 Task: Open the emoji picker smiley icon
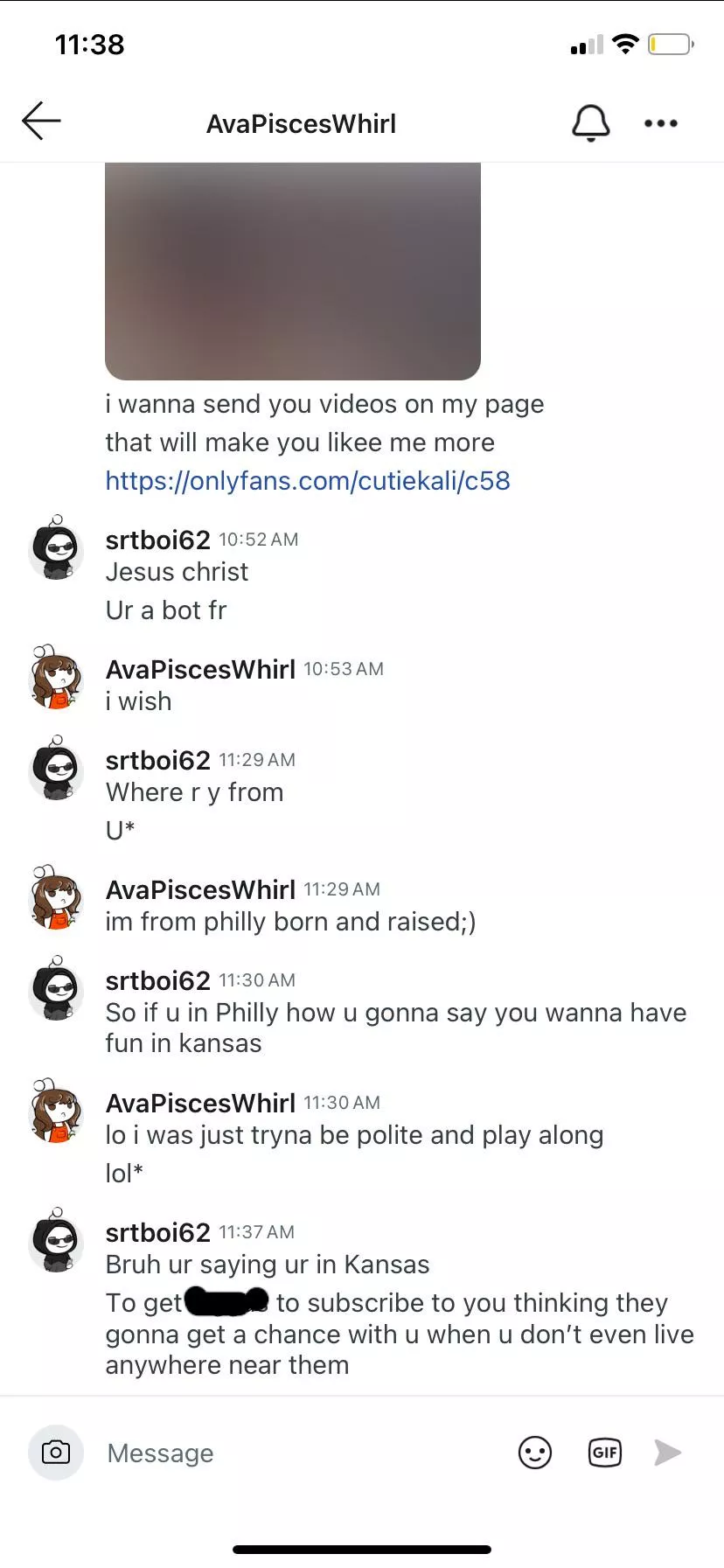tap(534, 1453)
